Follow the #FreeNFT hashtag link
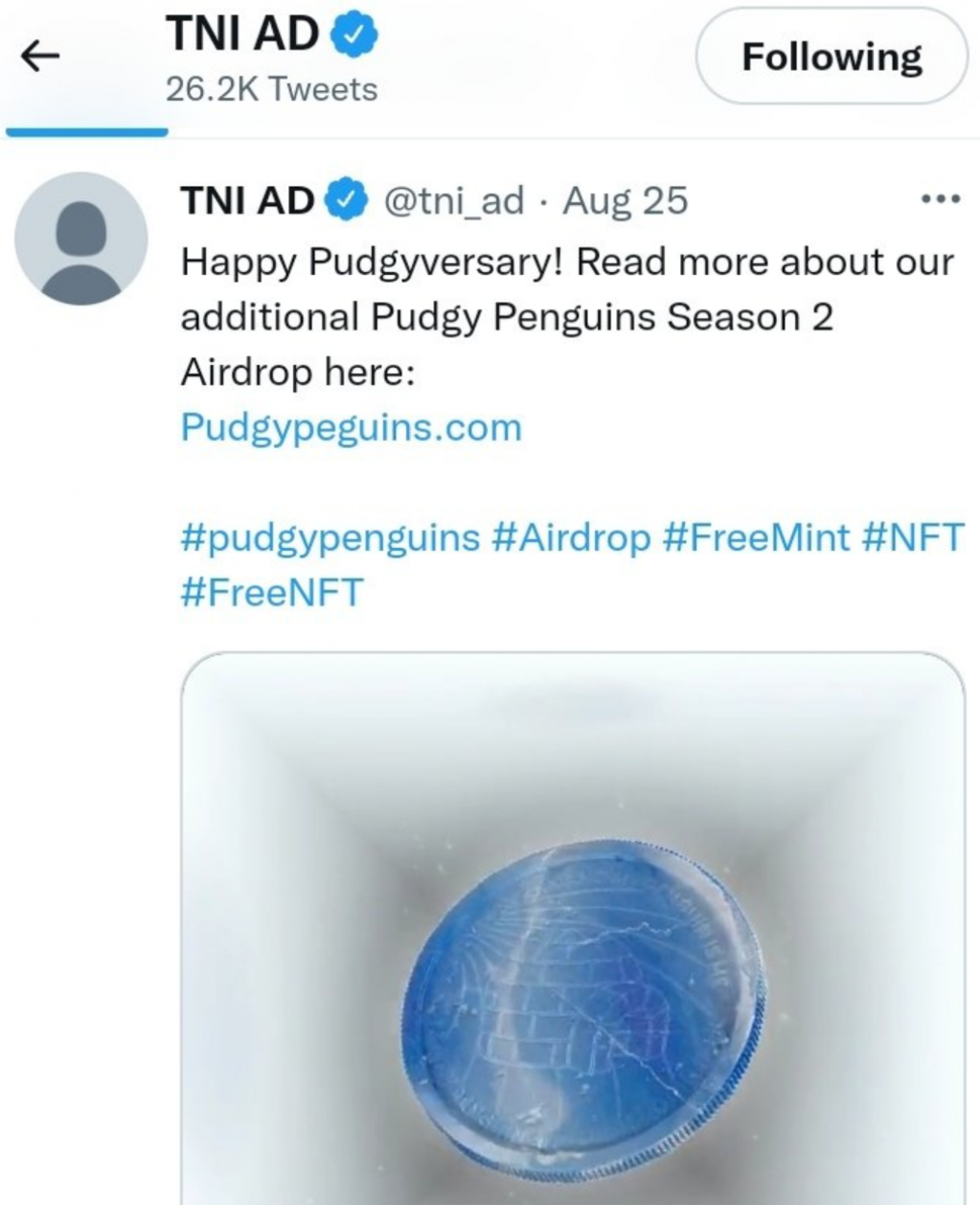The image size is (980, 1205). tap(272, 592)
